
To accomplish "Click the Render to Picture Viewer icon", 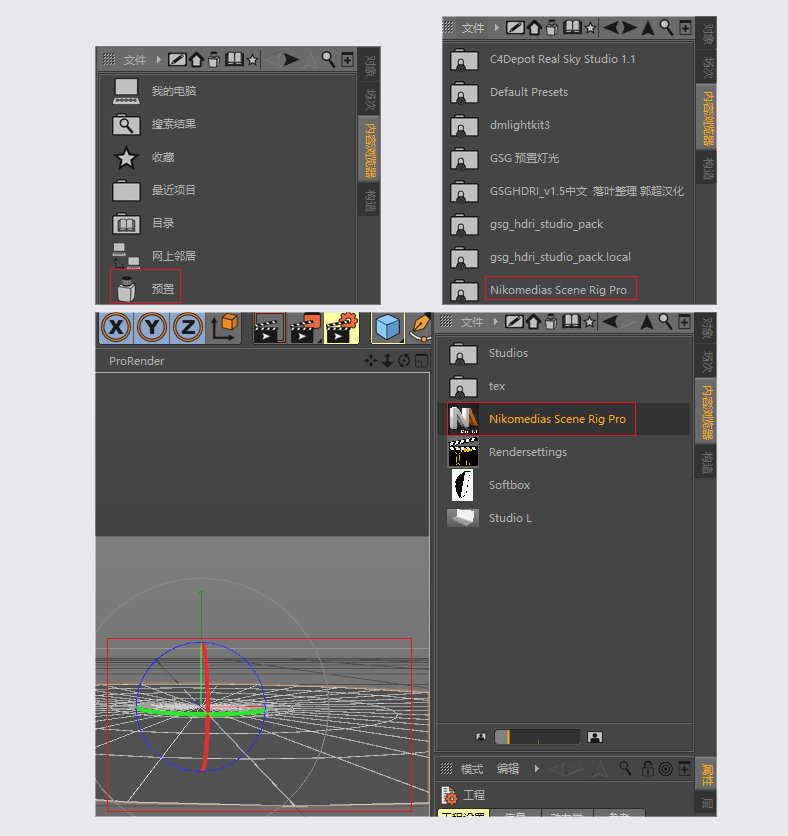I will click(x=305, y=328).
